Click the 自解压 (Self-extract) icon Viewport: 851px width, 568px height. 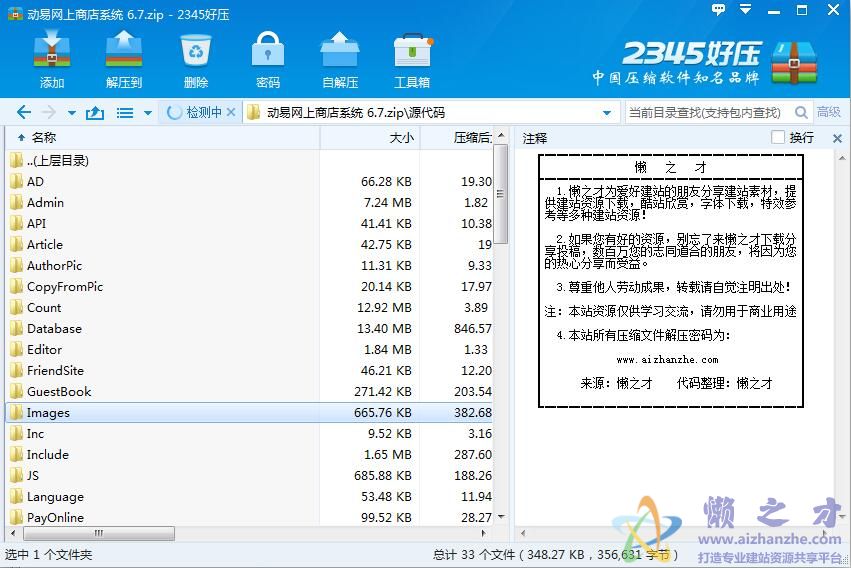[340, 59]
